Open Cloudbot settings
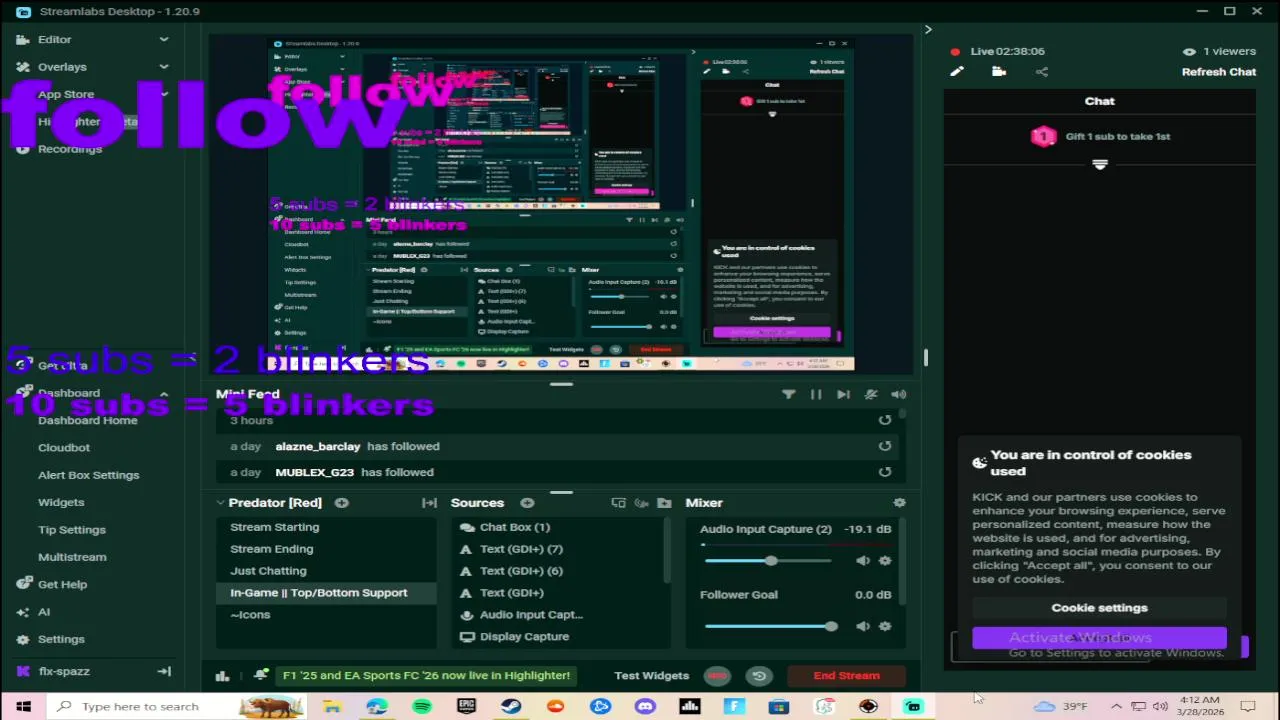The height and width of the screenshot is (720, 1280). pos(64,448)
